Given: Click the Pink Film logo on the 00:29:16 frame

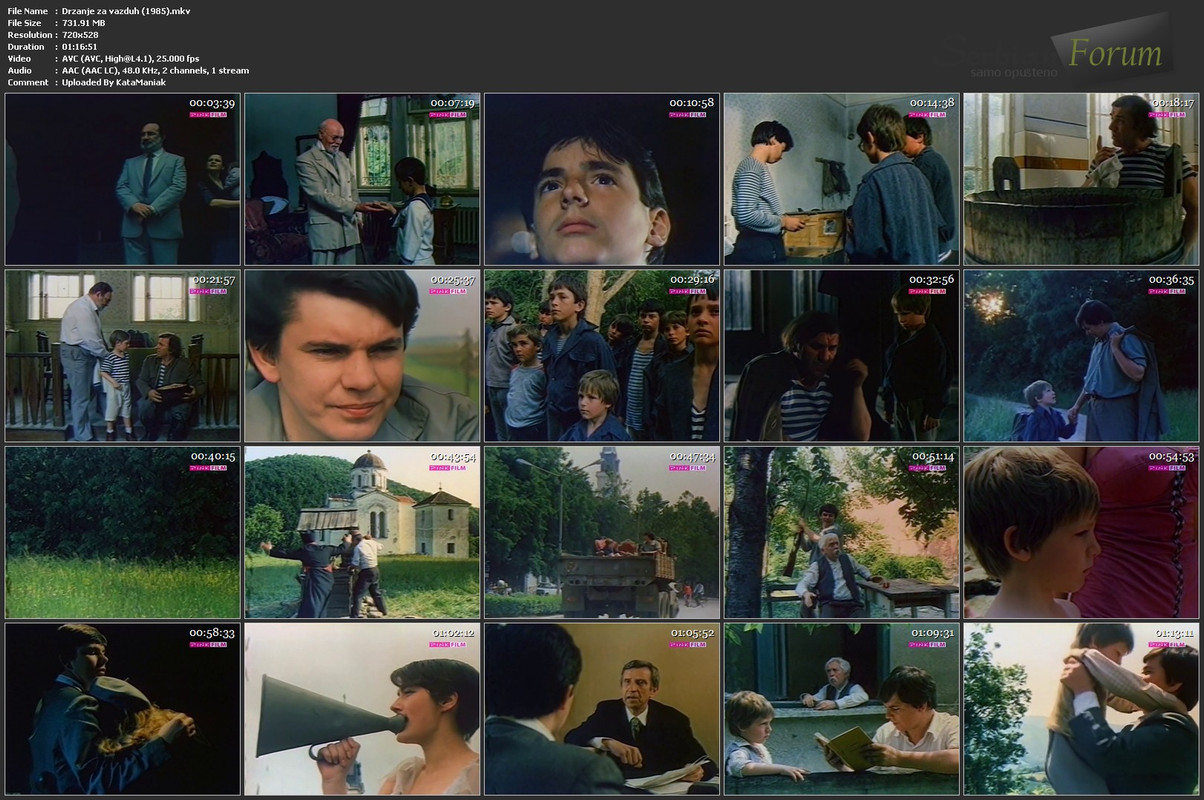Looking at the screenshot, I should click(687, 291).
